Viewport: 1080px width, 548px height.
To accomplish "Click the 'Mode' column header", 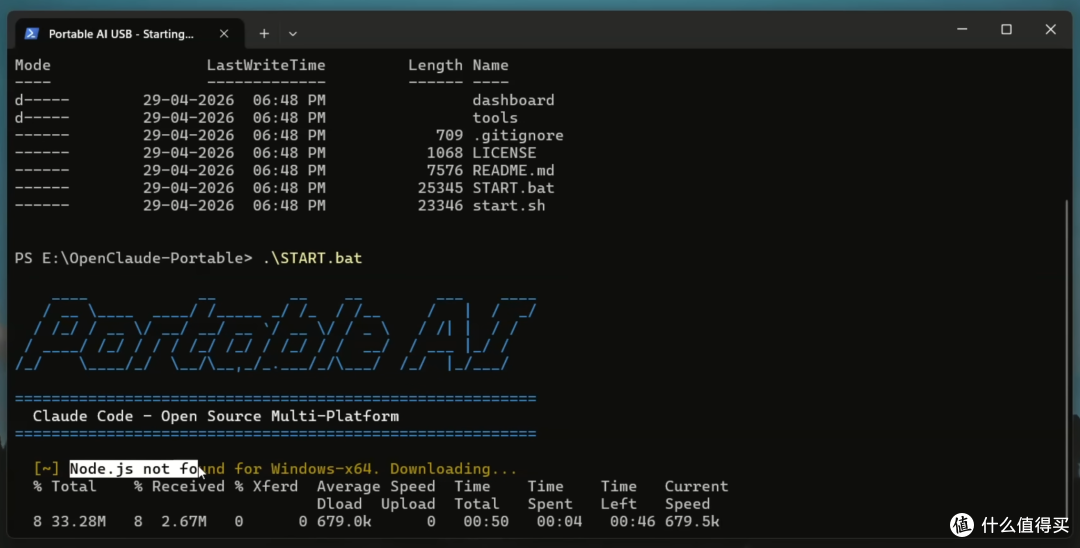I will pyautogui.click(x=32, y=65).
